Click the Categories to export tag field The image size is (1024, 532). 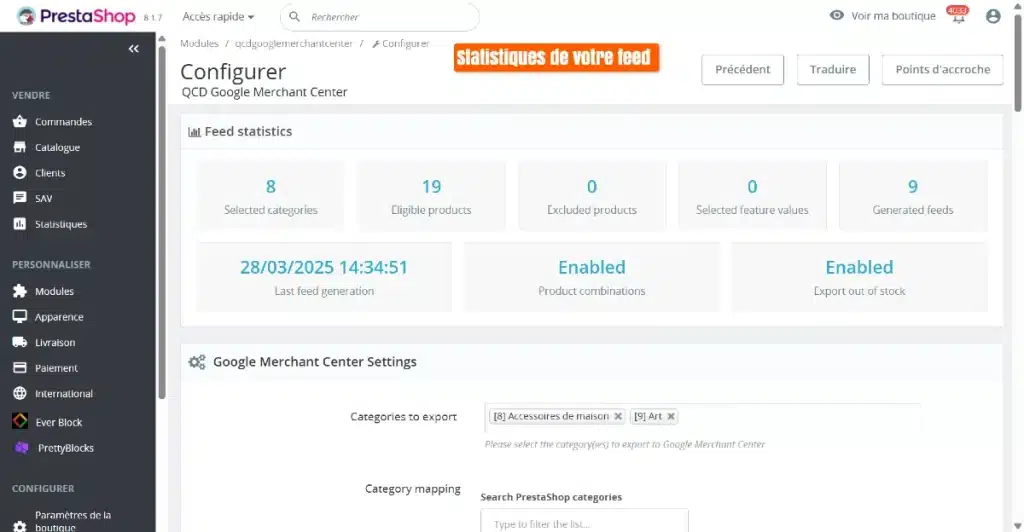click(703, 417)
